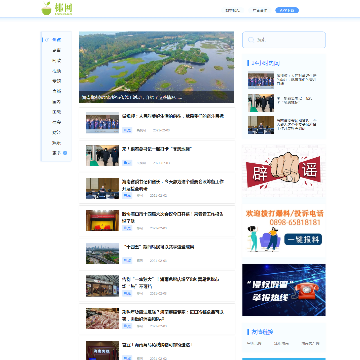Click the blue tag under the red auditorium article
The height and width of the screenshot is (360, 360).
point(127,228)
